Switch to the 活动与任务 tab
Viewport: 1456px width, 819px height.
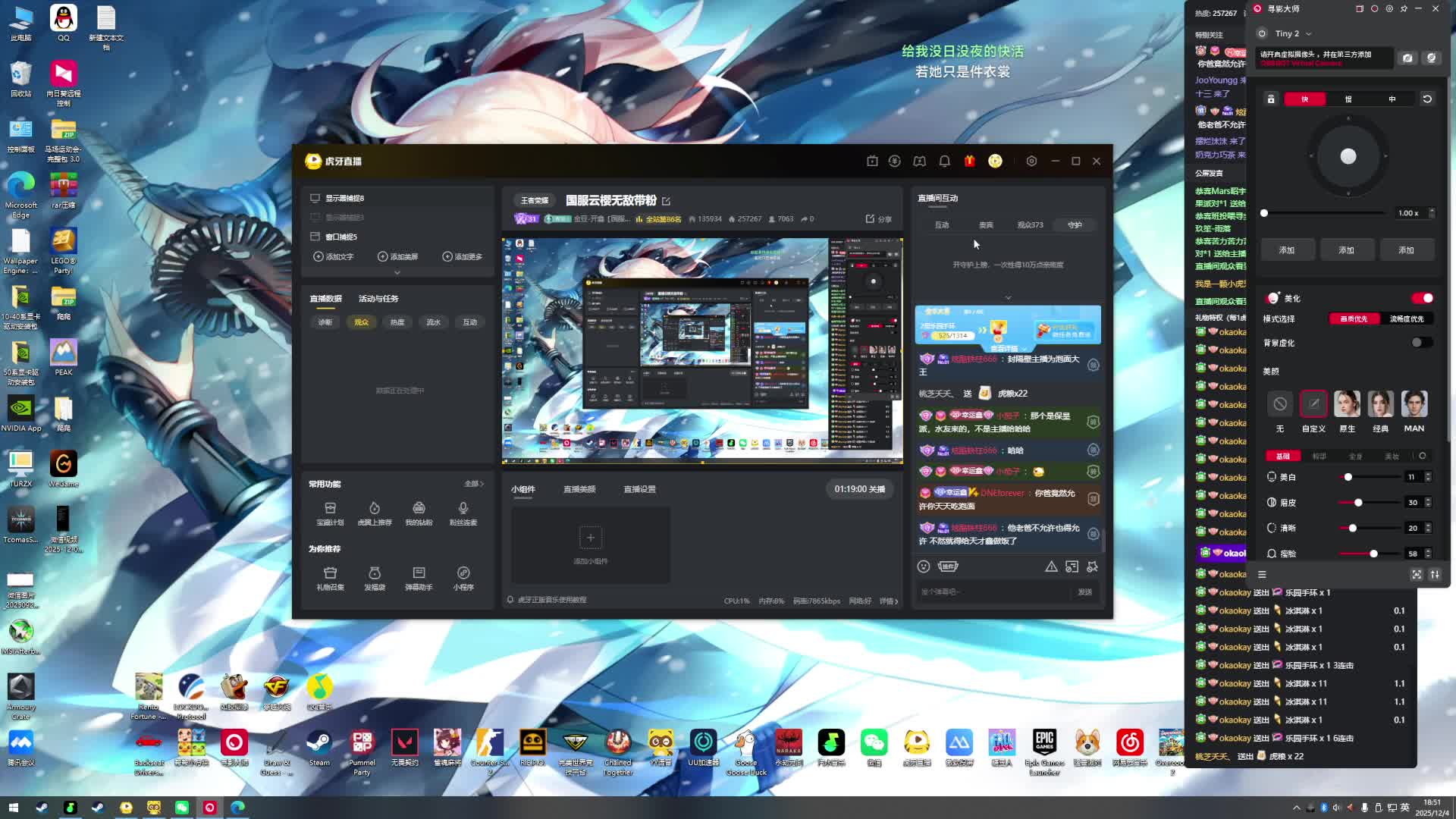click(x=378, y=299)
